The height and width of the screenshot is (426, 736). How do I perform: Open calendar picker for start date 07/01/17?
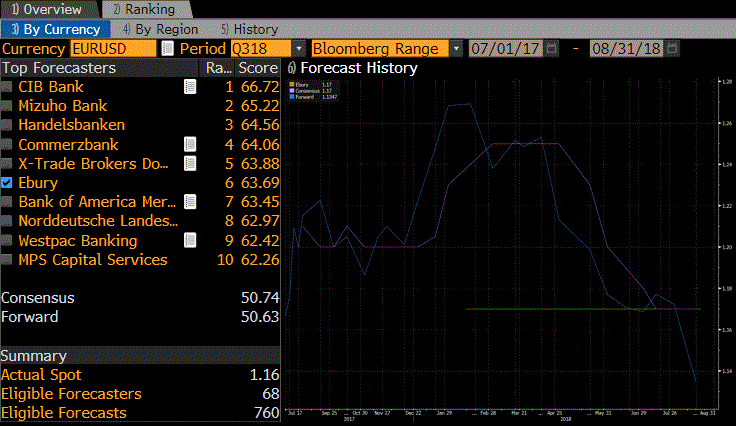pos(552,48)
